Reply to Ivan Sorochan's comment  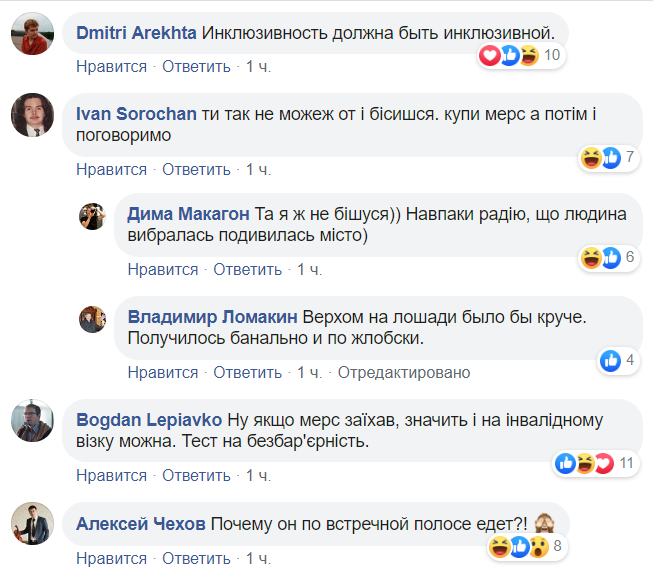coord(196,169)
